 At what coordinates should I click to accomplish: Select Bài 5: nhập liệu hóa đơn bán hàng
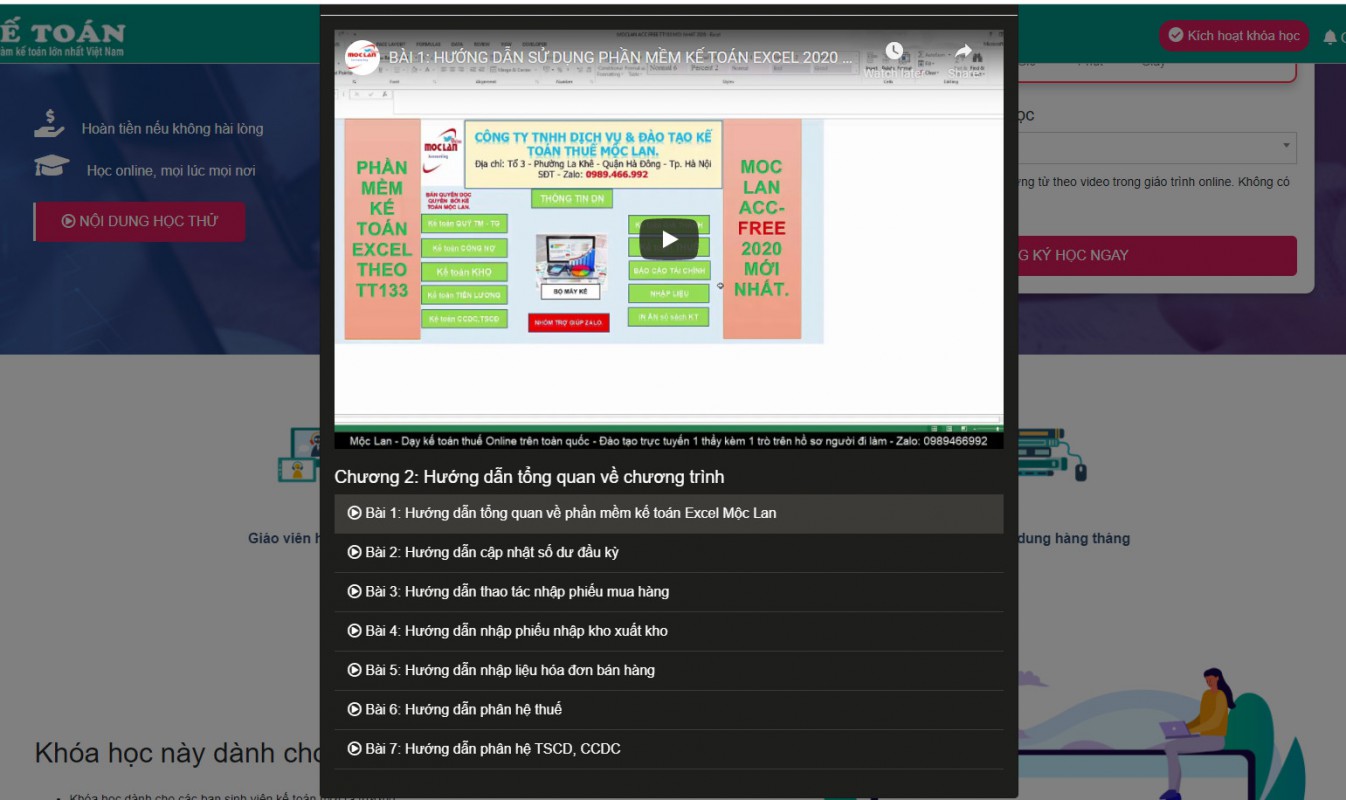668,670
